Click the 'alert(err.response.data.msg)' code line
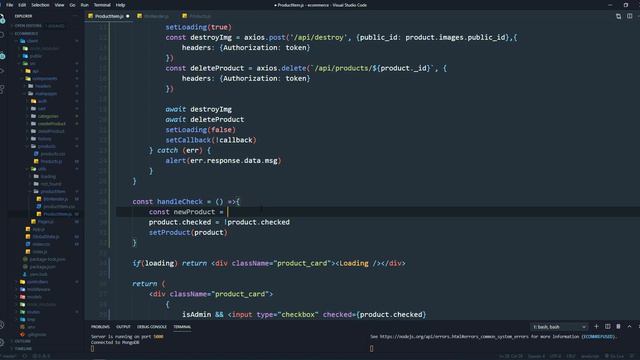Viewport: 640px width, 360px height. 223,160
